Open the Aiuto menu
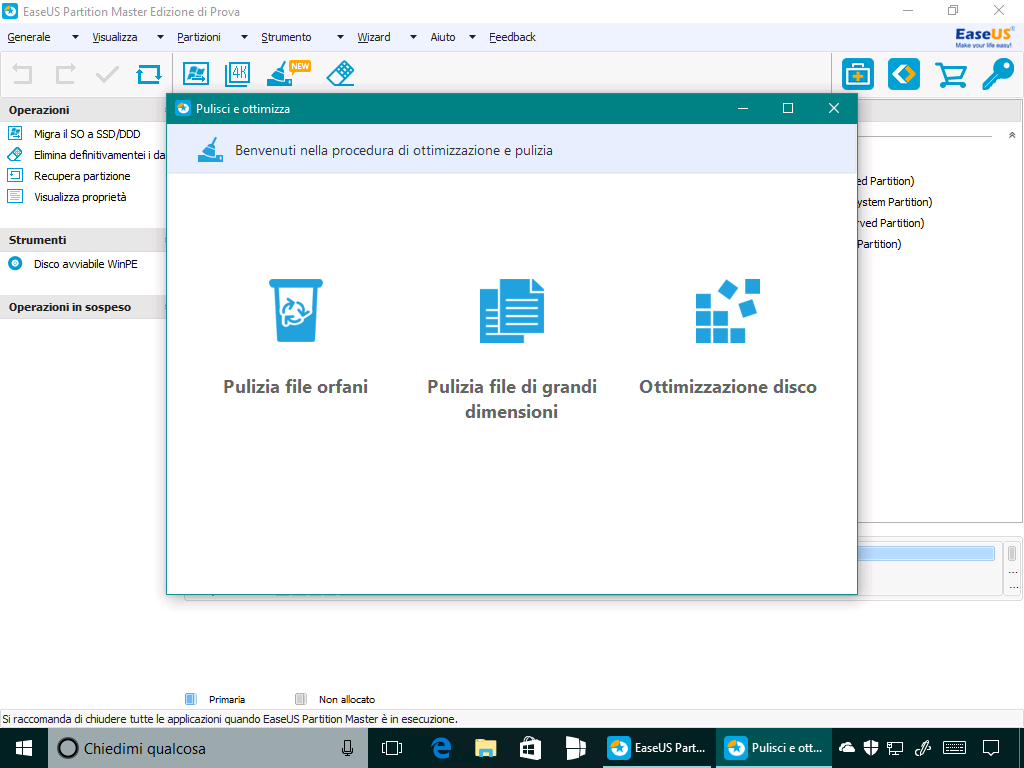This screenshot has height=768, width=1024. click(443, 37)
